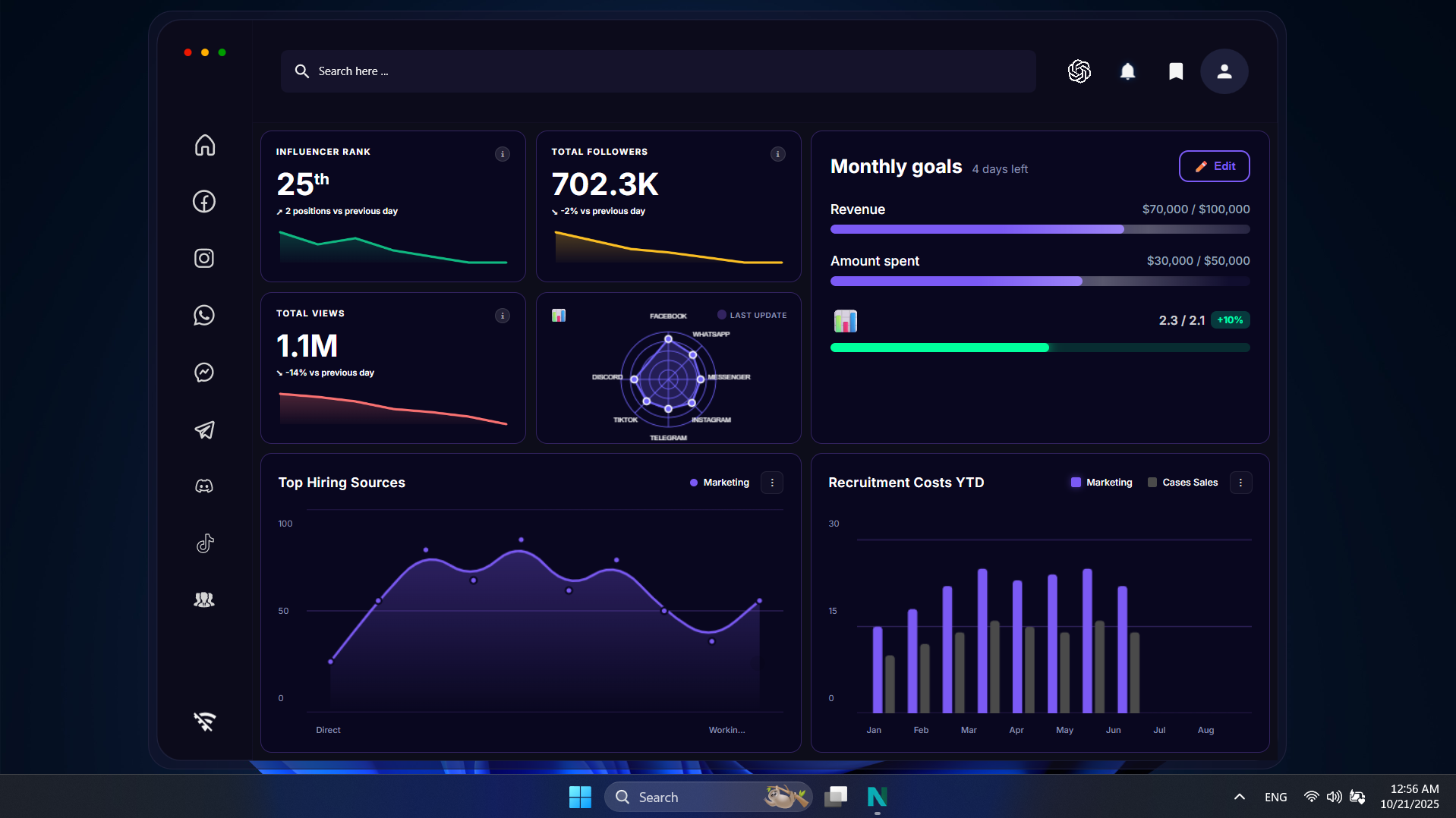Open the Recruitment Costs YTD three-dot menu
Image resolution: width=1456 pixels, height=818 pixels.
(x=1240, y=482)
